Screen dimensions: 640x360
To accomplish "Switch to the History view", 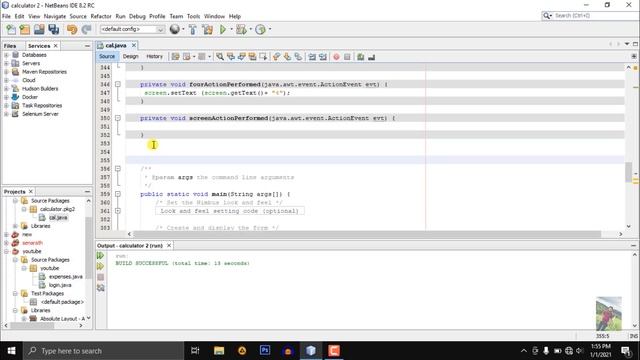I will coord(154,57).
